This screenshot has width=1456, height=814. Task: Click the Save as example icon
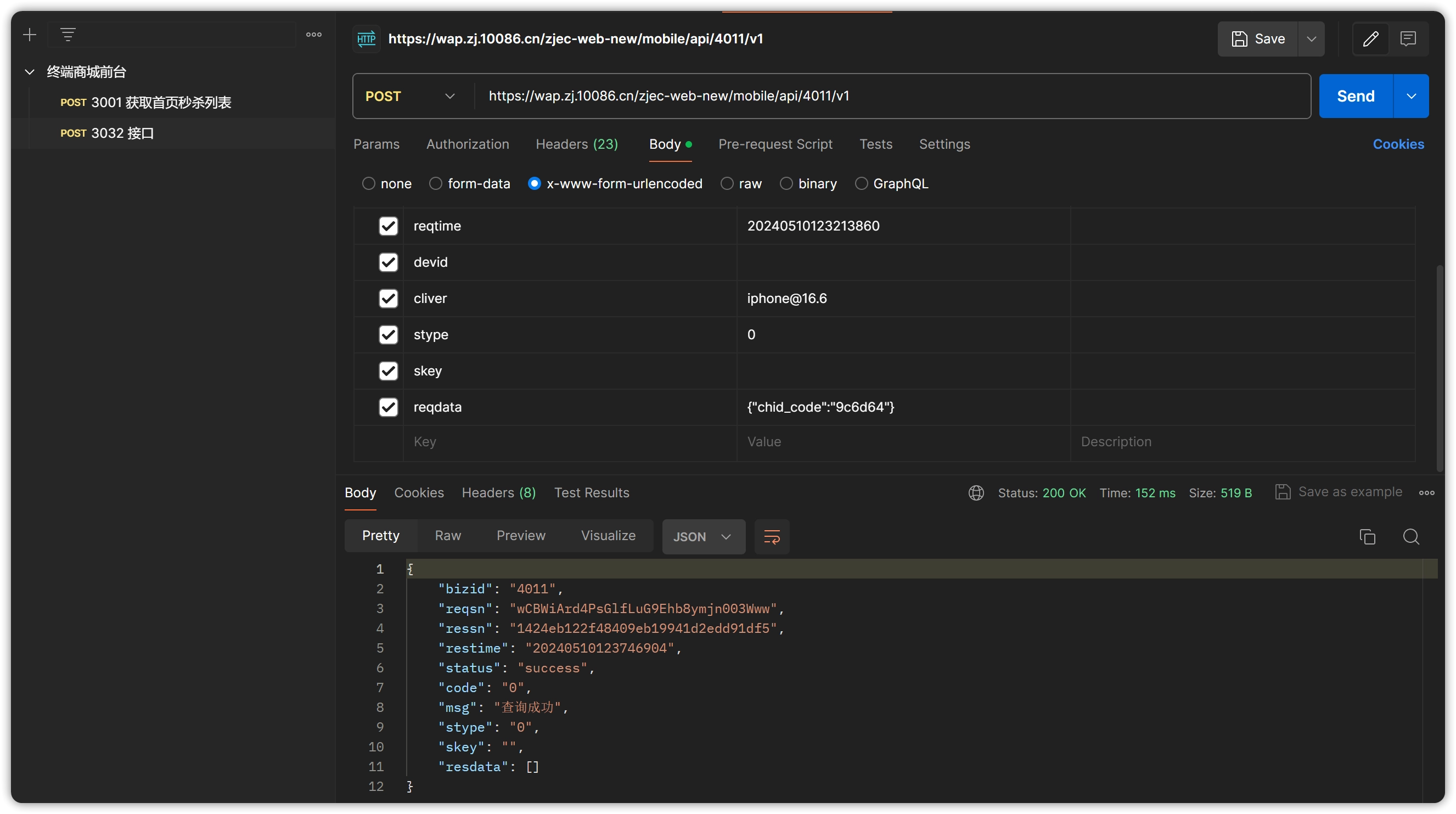coord(1283,492)
